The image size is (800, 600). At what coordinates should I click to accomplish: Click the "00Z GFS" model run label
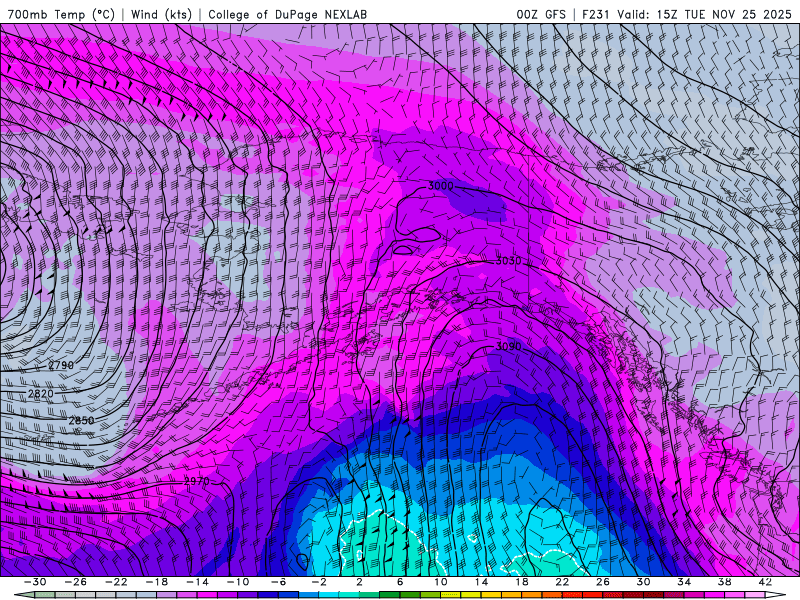coord(541,14)
